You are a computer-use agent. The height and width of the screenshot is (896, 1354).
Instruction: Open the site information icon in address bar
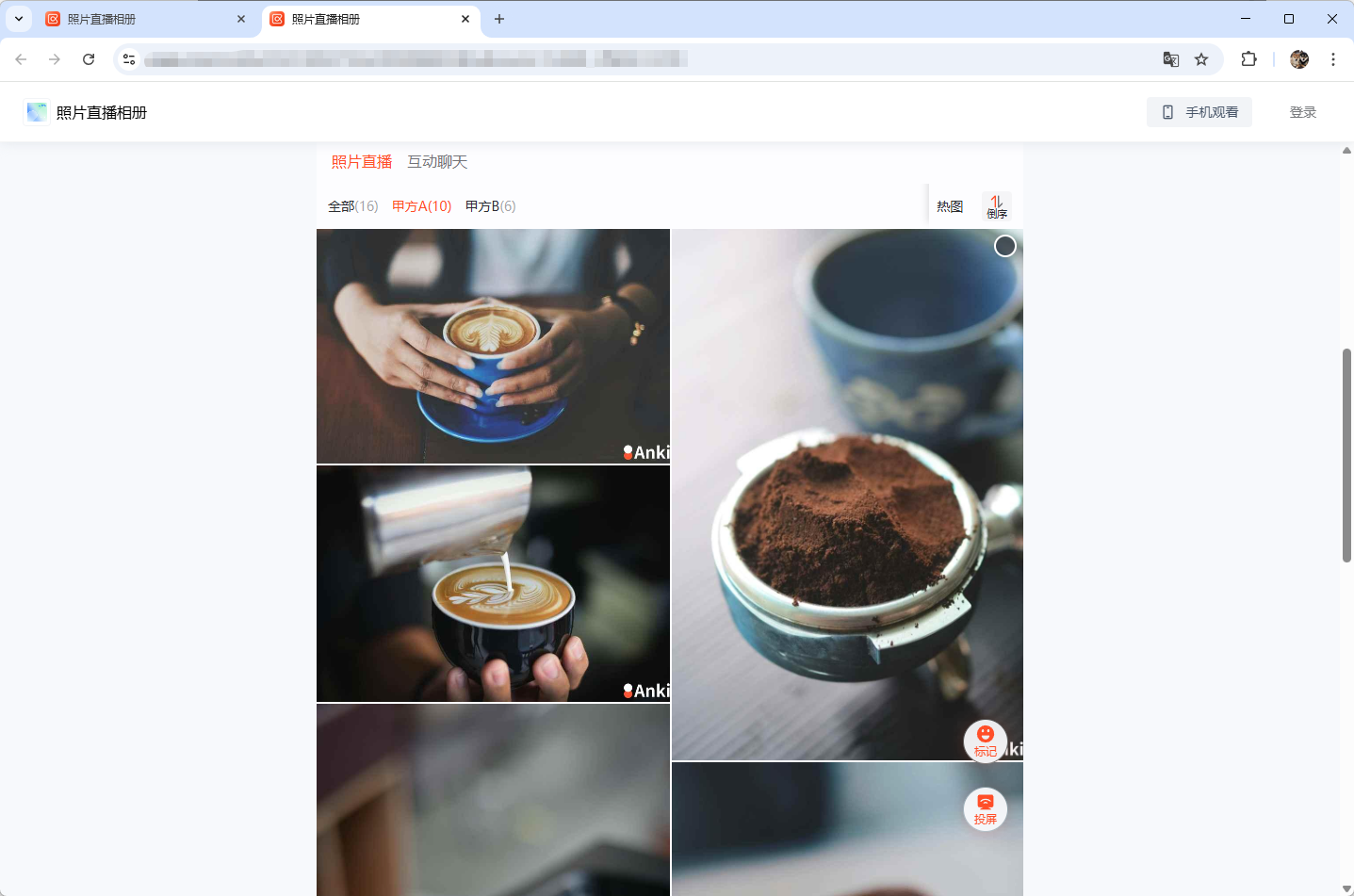129,59
